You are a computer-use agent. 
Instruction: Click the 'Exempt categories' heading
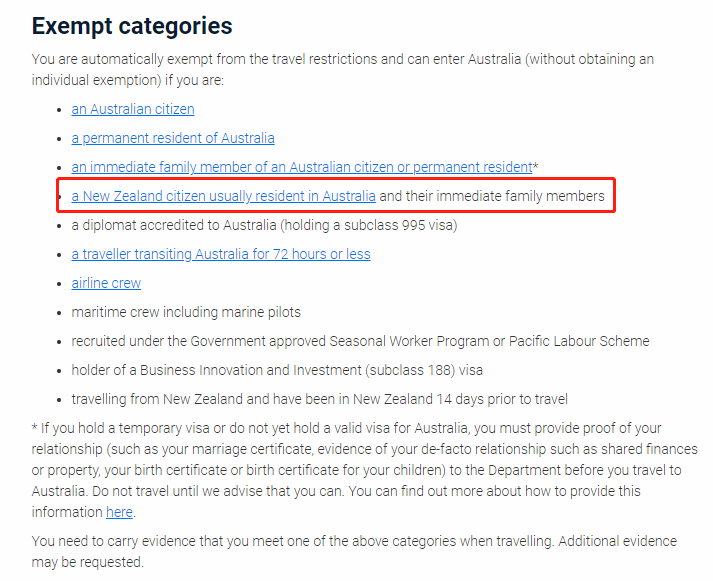point(132,26)
